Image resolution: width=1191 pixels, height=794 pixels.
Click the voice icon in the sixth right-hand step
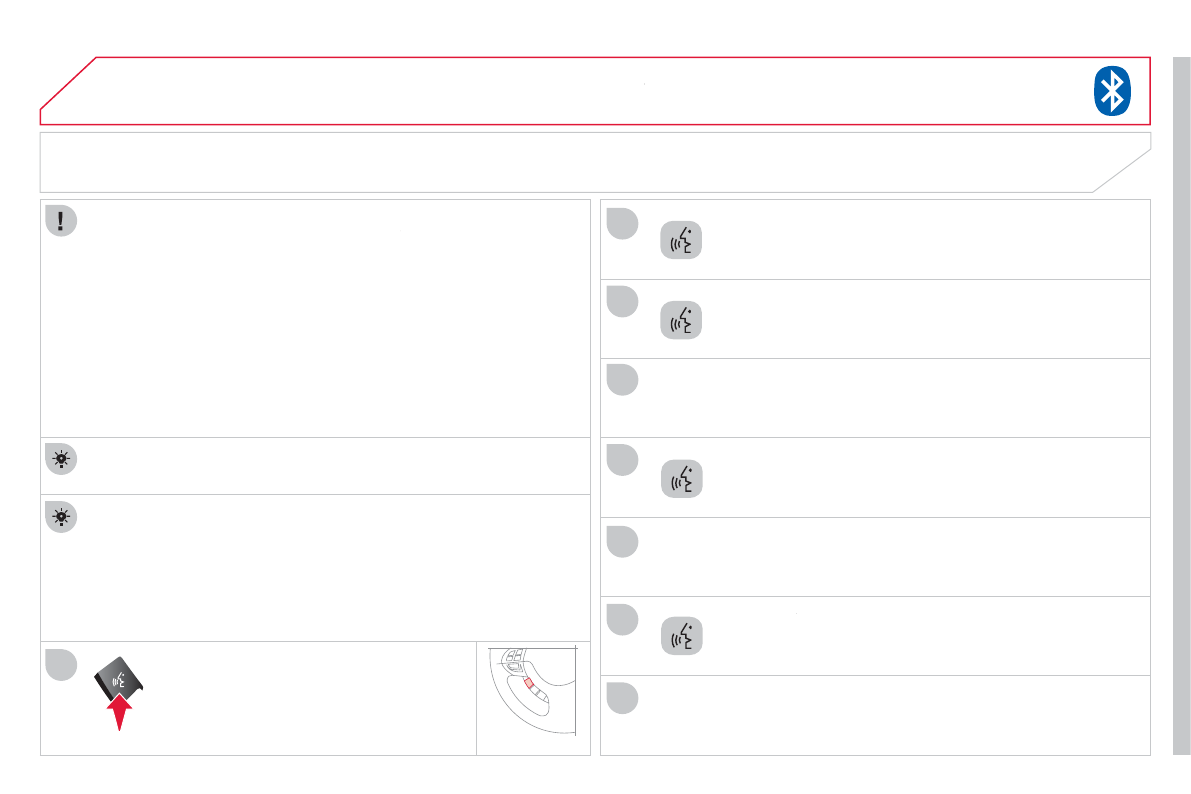coord(681,637)
